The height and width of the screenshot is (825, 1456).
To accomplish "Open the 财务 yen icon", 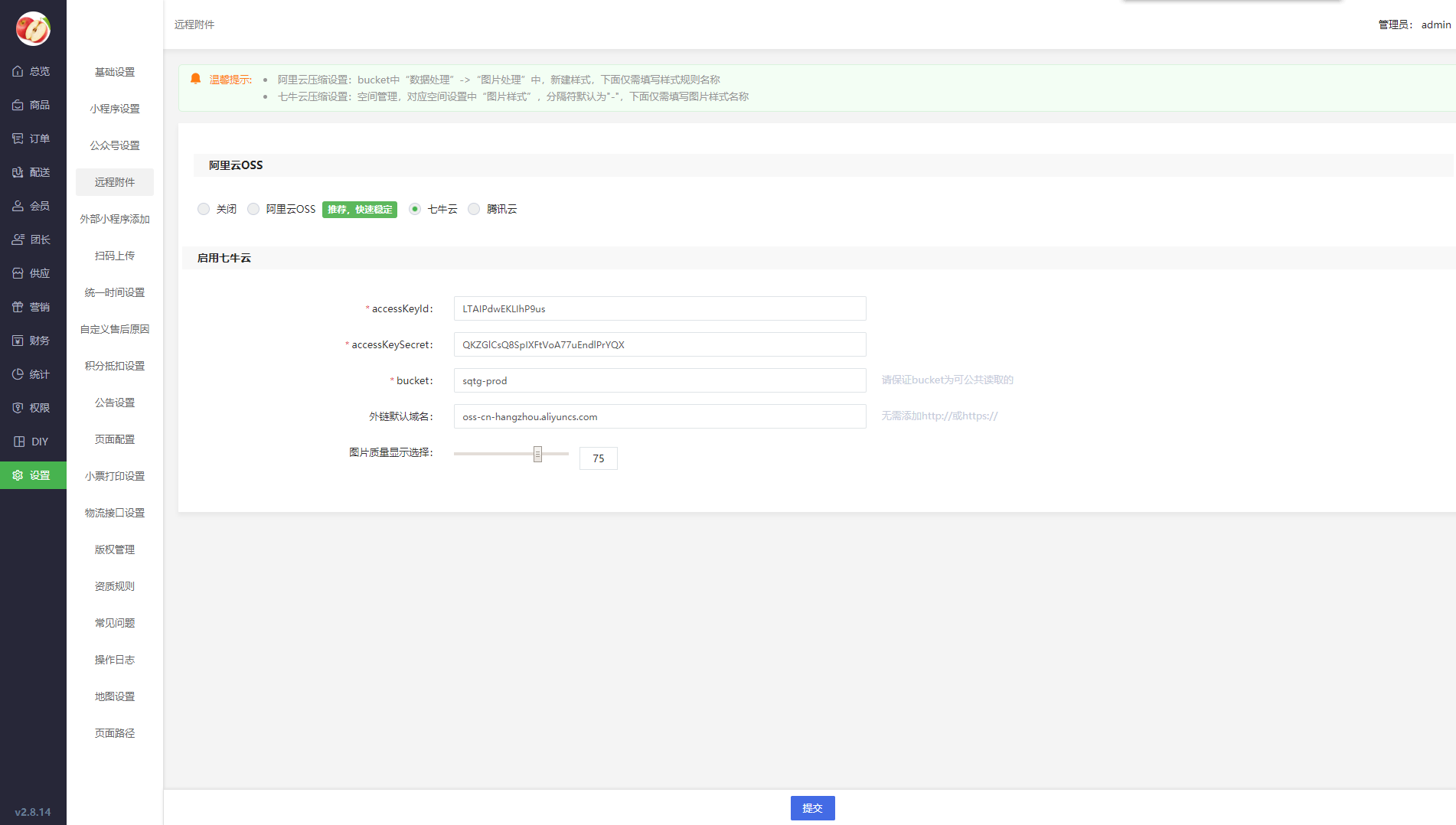I will click(18, 341).
